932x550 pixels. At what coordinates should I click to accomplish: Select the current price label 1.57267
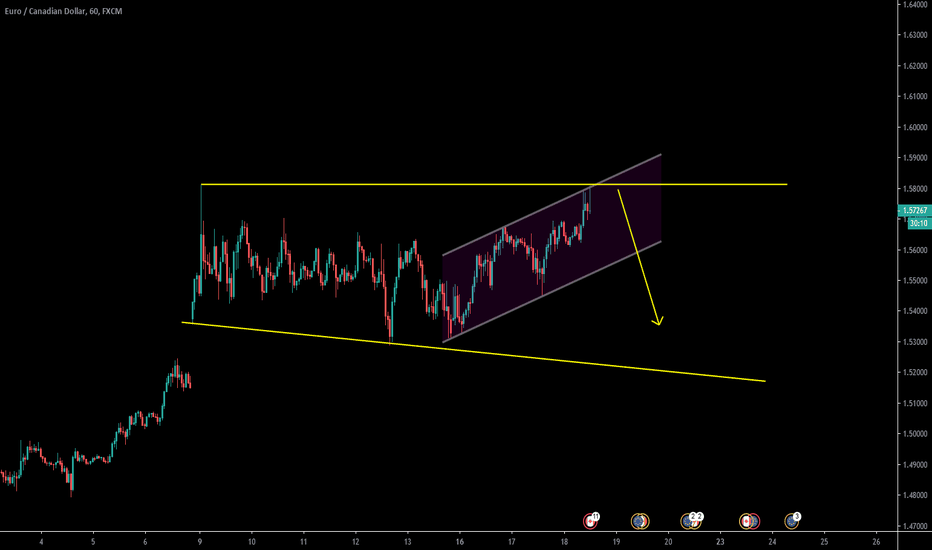click(914, 210)
